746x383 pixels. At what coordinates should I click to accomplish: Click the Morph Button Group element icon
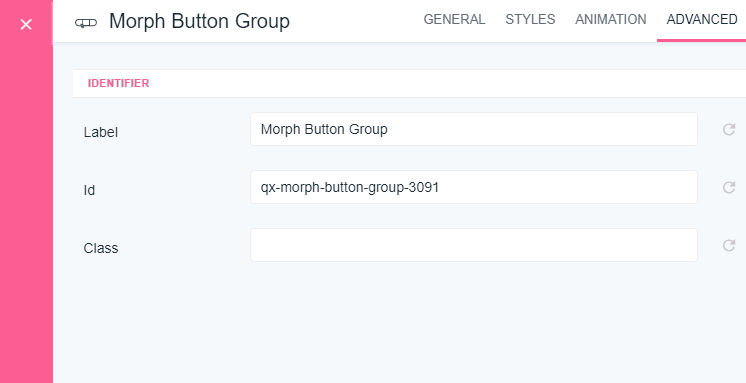coord(86,22)
